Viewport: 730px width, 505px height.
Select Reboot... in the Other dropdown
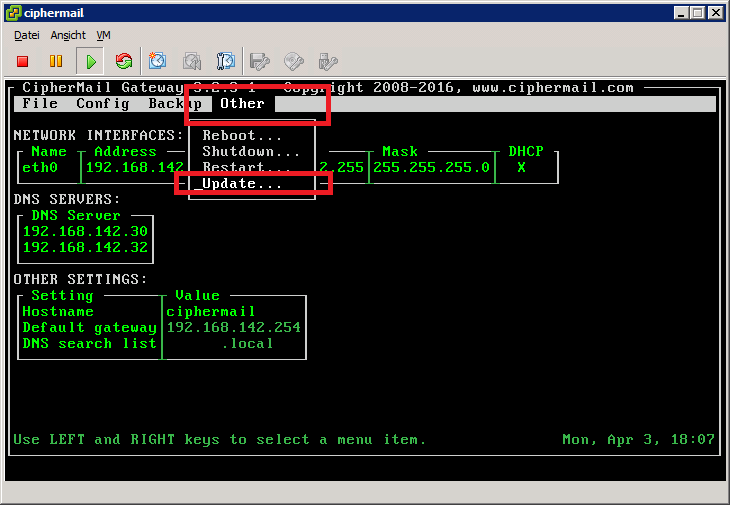[x=242, y=135]
